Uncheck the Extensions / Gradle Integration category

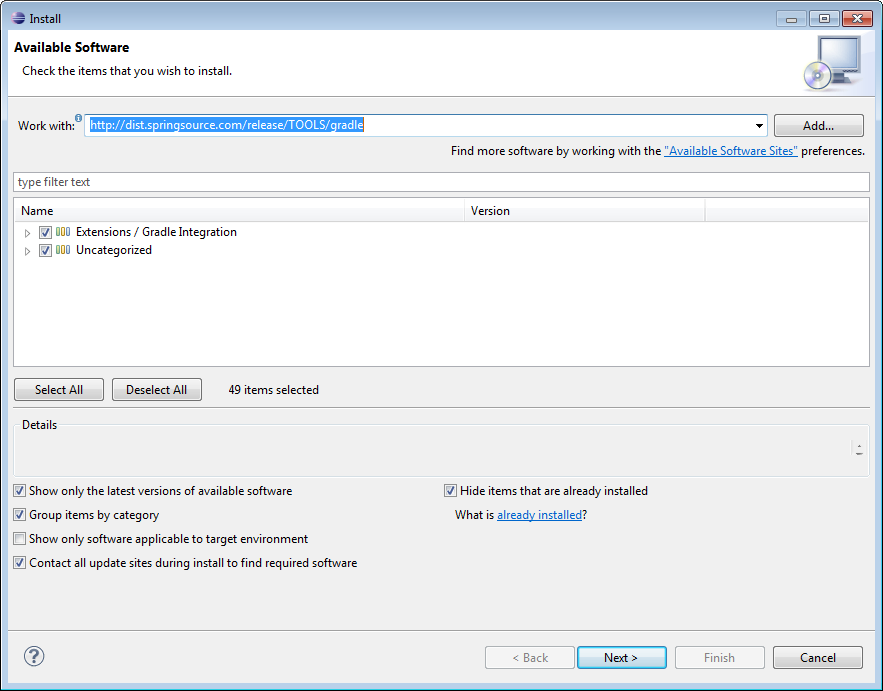coord(45,231)
